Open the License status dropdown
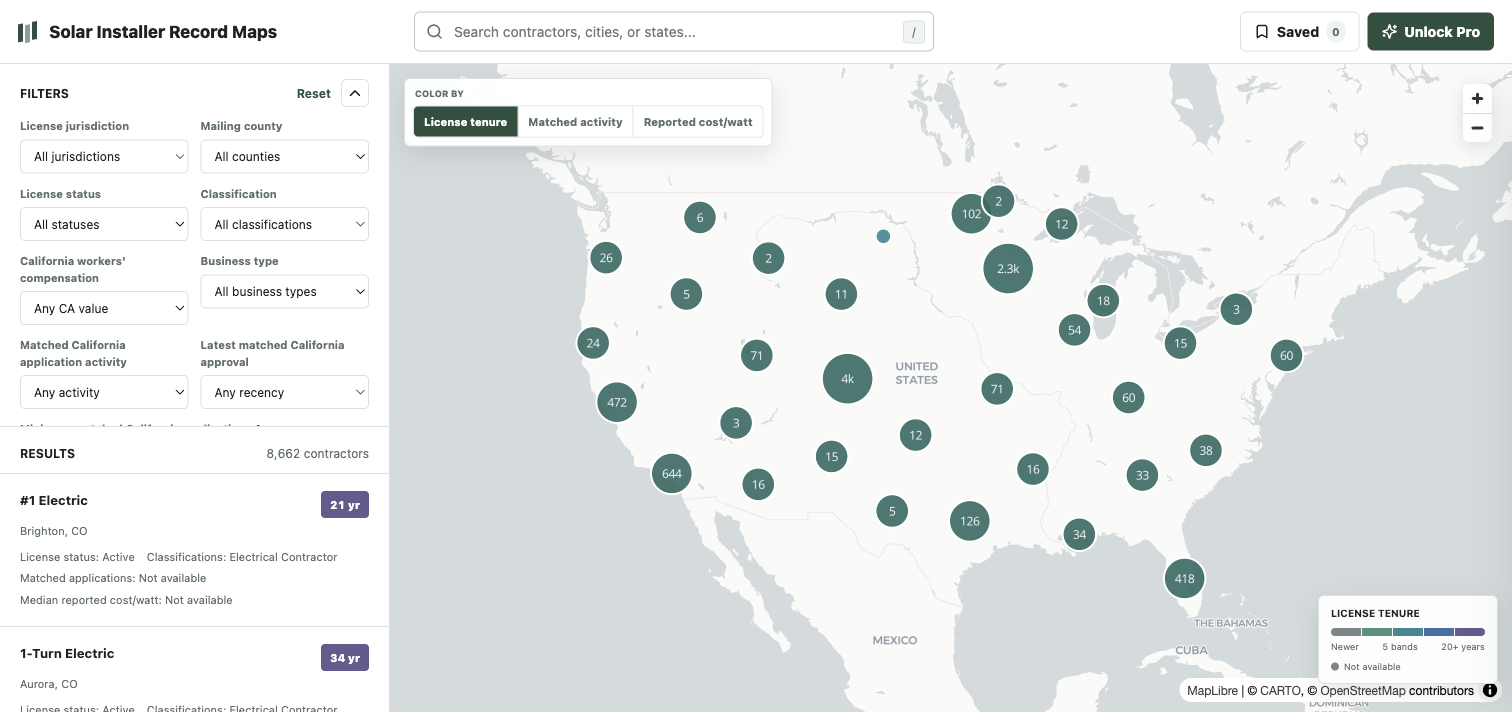The width and height of the screenshot is (1512, 712). [104, 225]
